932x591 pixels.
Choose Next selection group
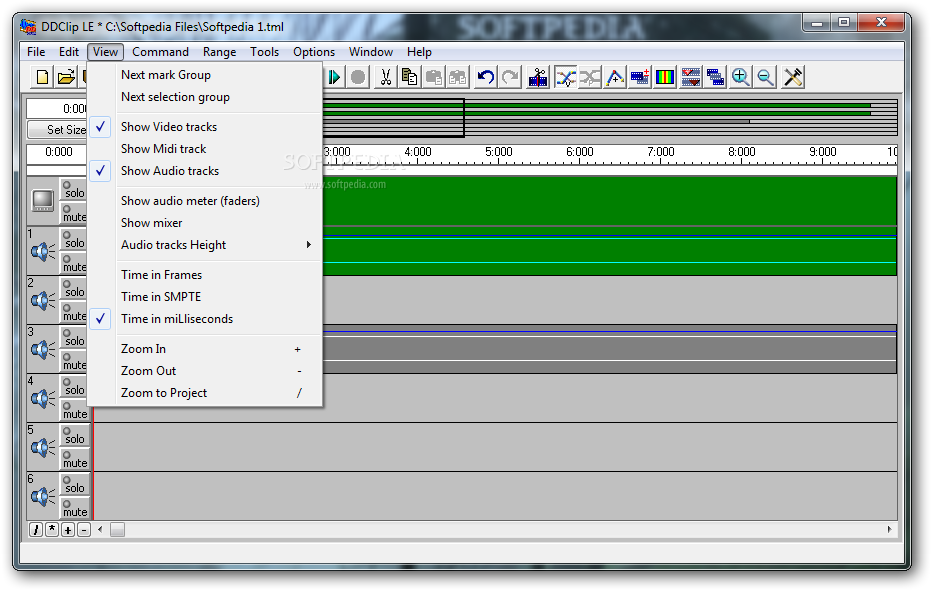coord(205,97)
